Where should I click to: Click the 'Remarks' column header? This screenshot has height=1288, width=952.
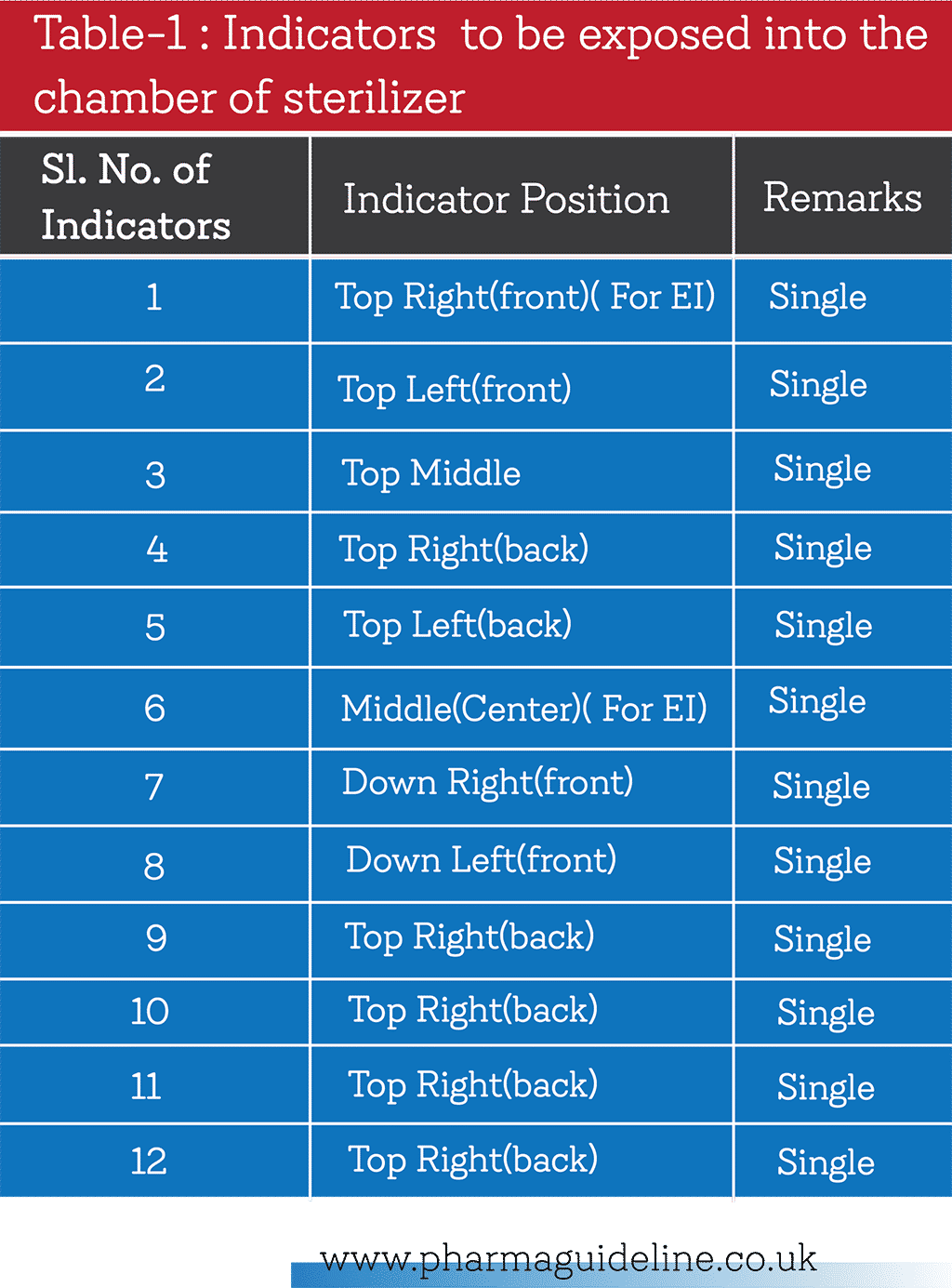[842, 197]
